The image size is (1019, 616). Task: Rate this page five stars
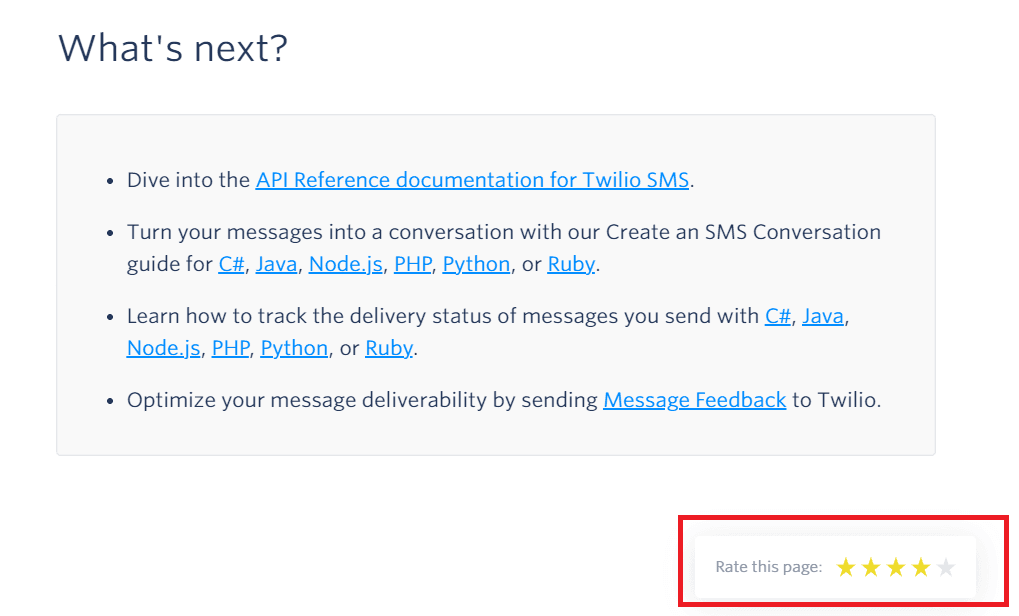click(946, 568)
